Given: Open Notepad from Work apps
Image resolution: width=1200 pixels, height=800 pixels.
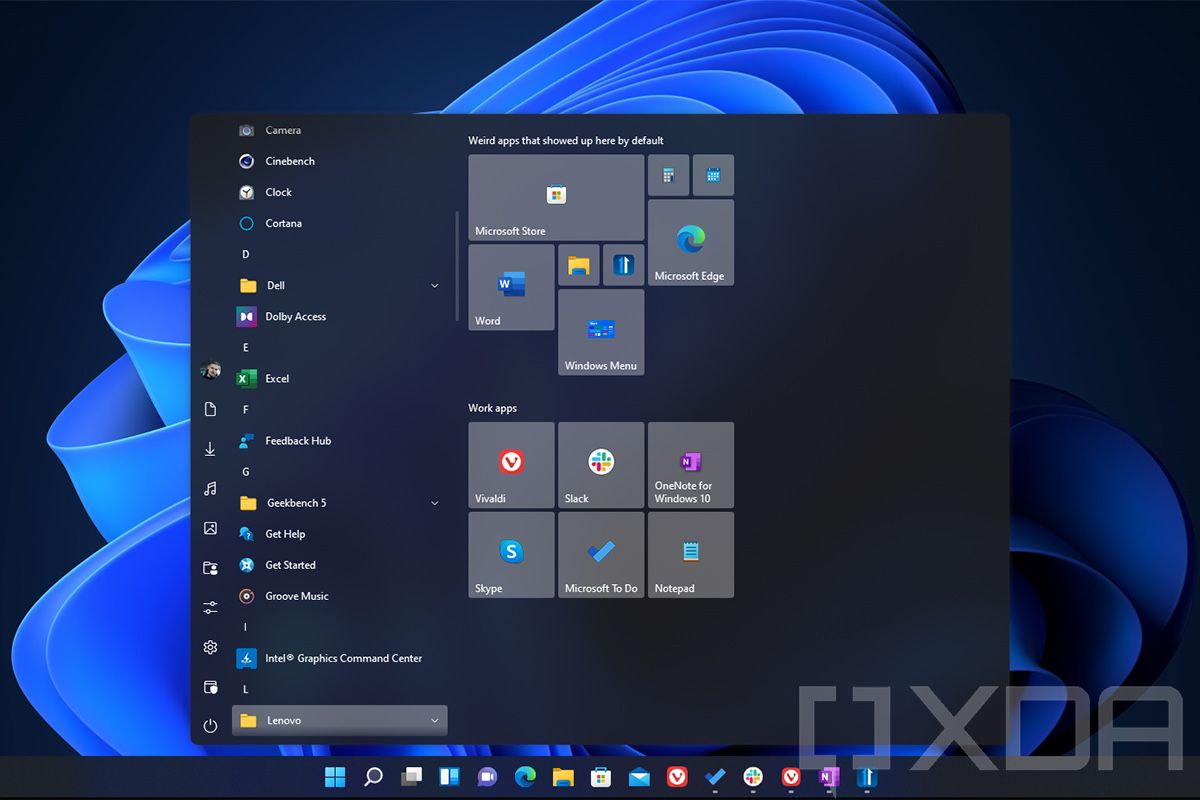Looking at the screenshot, I should 691,555.
